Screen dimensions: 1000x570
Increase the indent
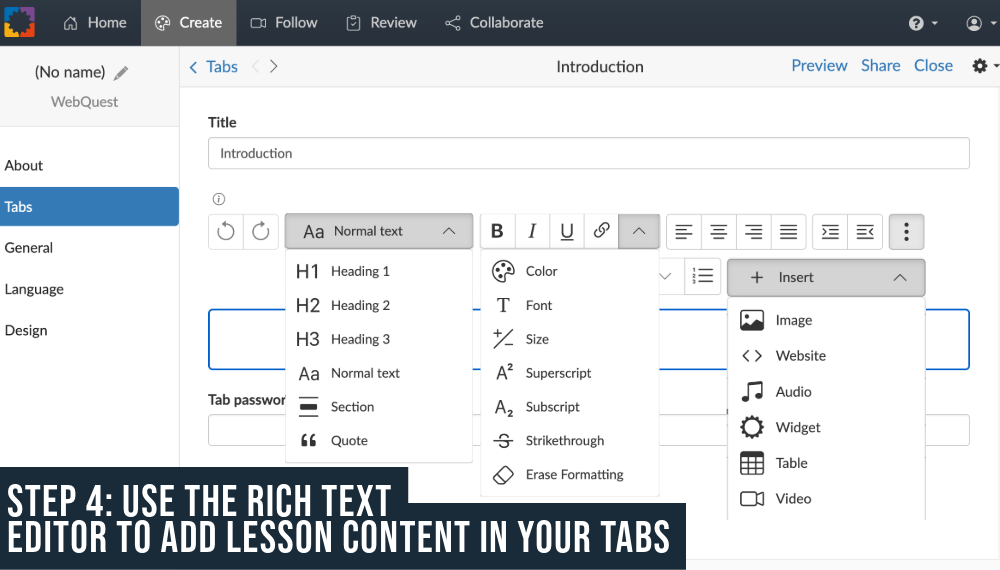[830, 231]
